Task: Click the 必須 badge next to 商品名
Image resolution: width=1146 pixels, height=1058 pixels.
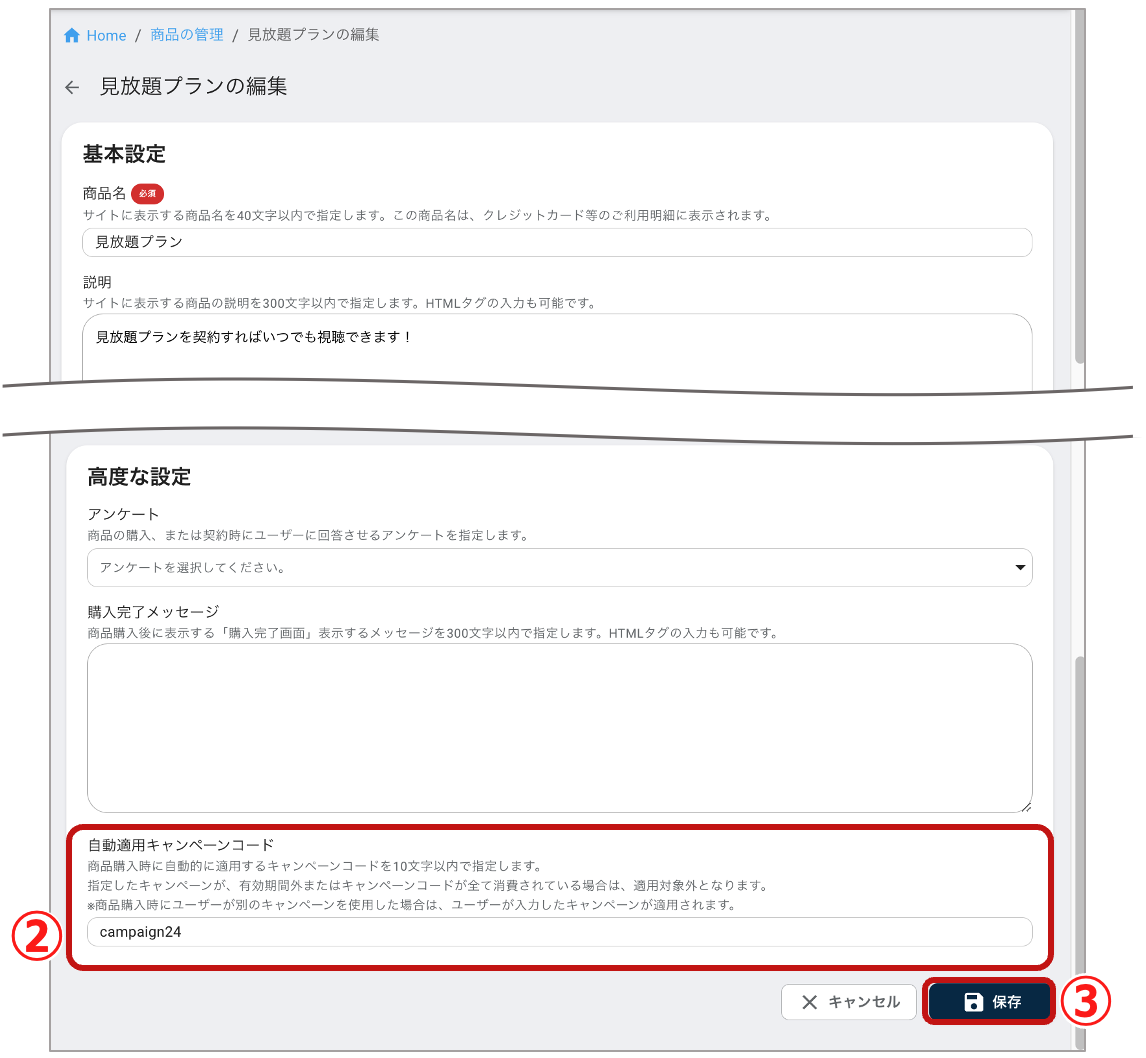Action: point(148,194)
